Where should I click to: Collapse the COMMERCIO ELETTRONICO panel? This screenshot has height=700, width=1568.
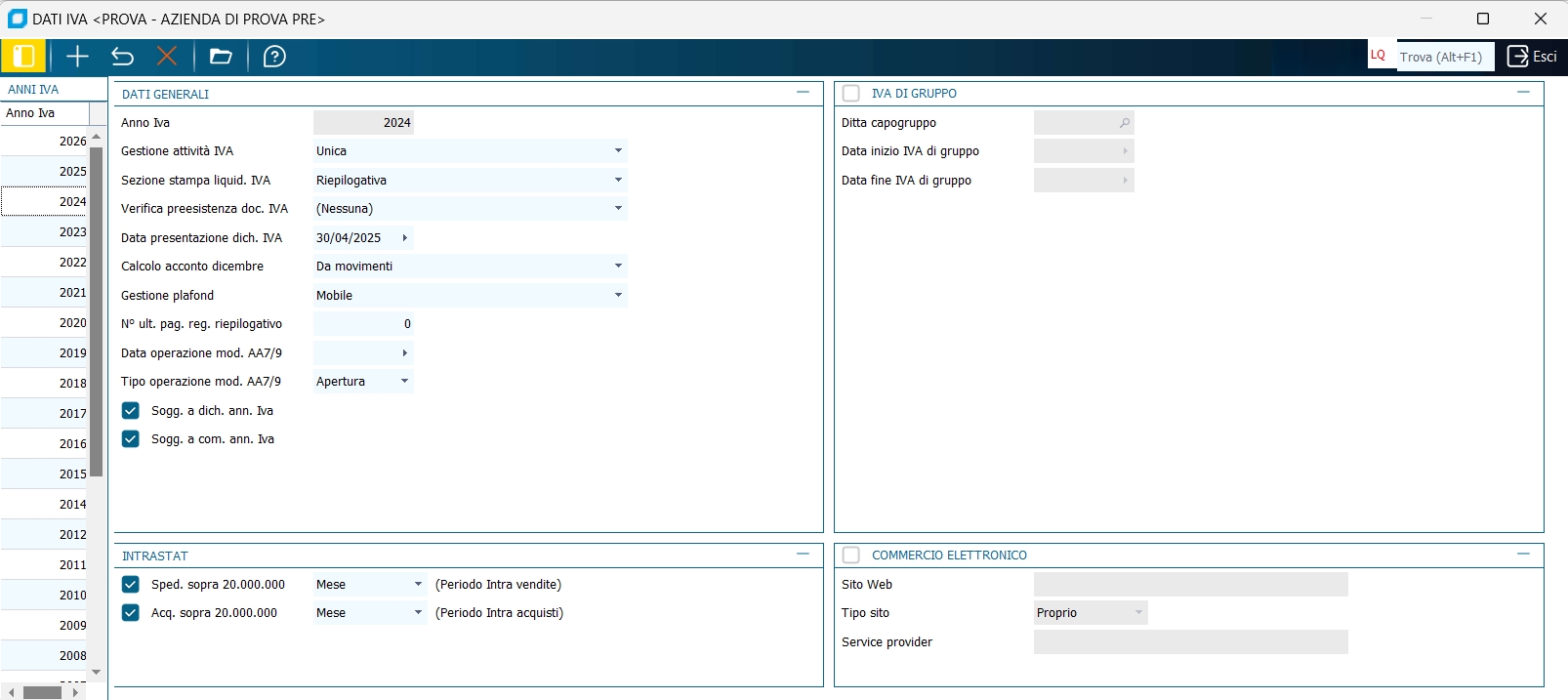coord(1523,554)
